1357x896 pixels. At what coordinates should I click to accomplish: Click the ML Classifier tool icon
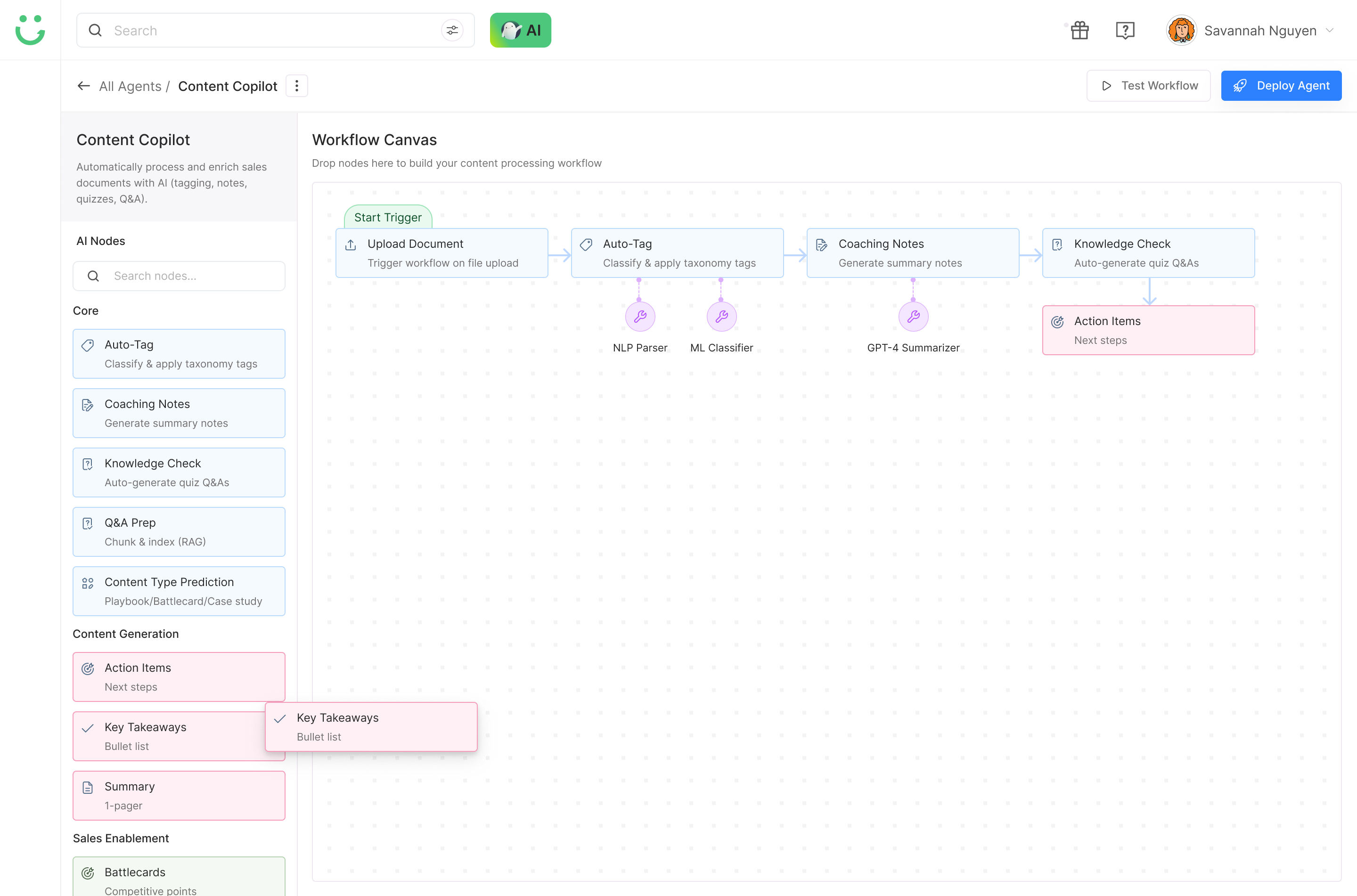click(722, 317)
